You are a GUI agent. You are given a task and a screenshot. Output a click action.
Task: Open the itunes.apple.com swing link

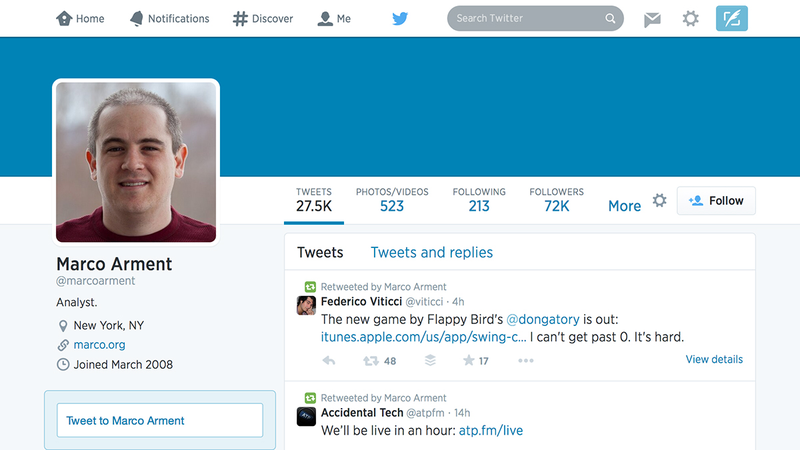coord(423,337)
